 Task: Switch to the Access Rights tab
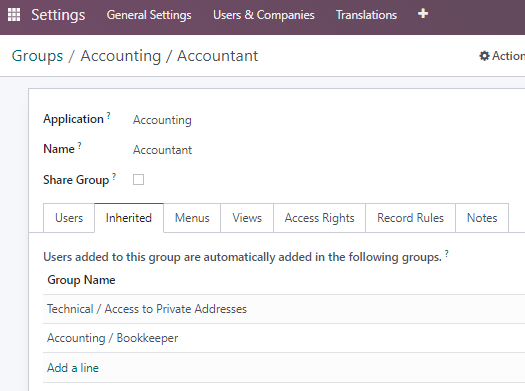click(x=319, y=218)
